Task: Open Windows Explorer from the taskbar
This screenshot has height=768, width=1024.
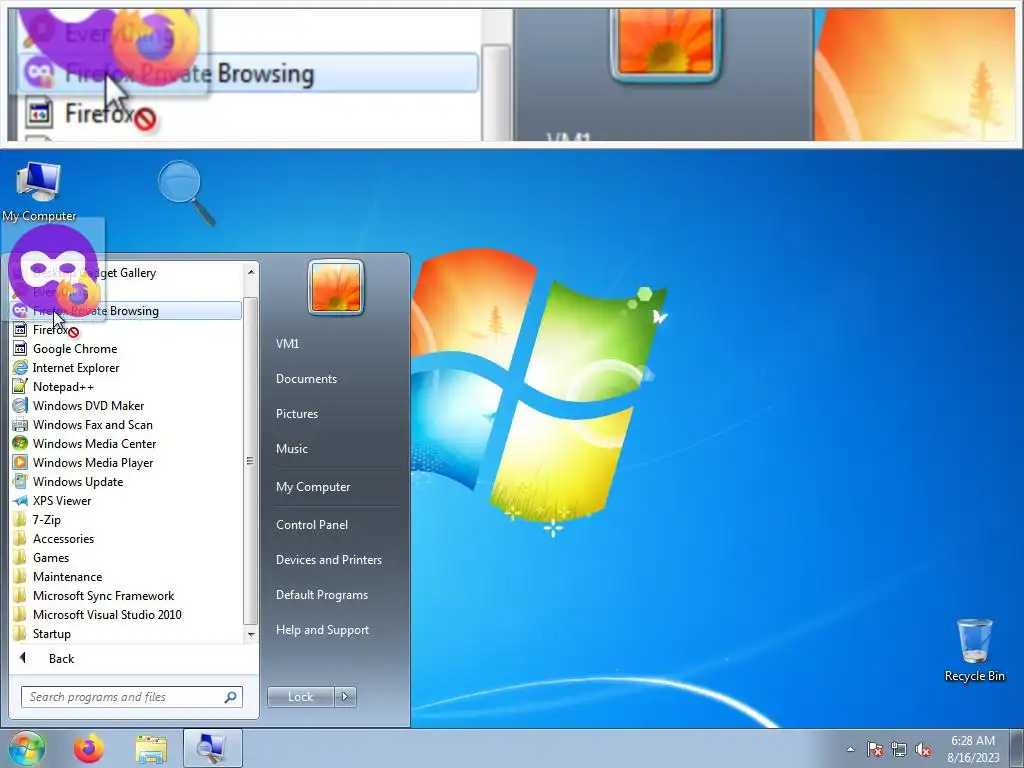Action: point(151,748)
